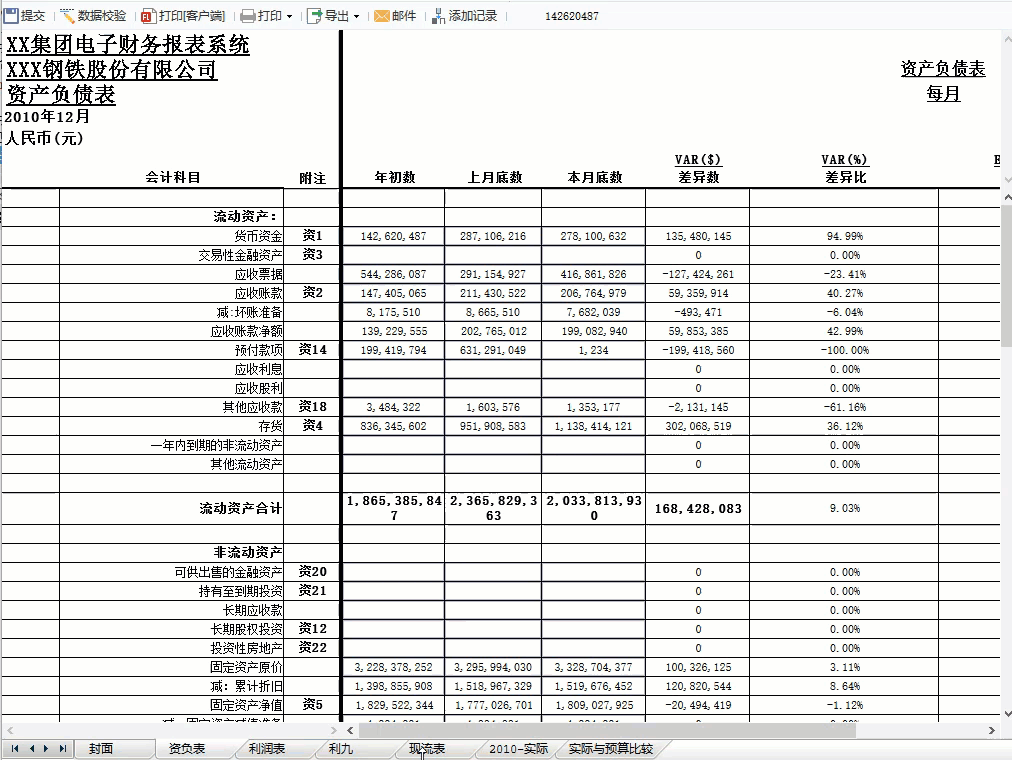
Task: Switch to the 2010-实际 sheet tab
Action: (x=518, y=748)
